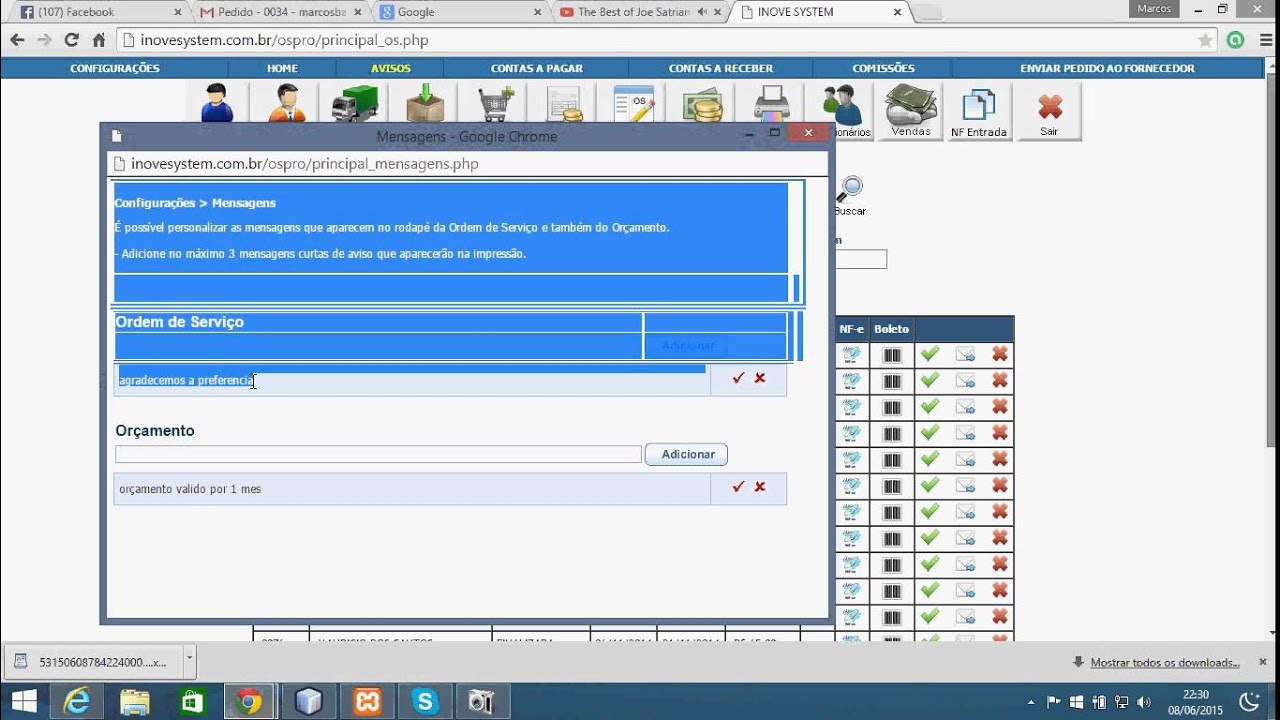Open the shopping cart icon
This screenshot has width=1280, height=720.
pos(495,104)
